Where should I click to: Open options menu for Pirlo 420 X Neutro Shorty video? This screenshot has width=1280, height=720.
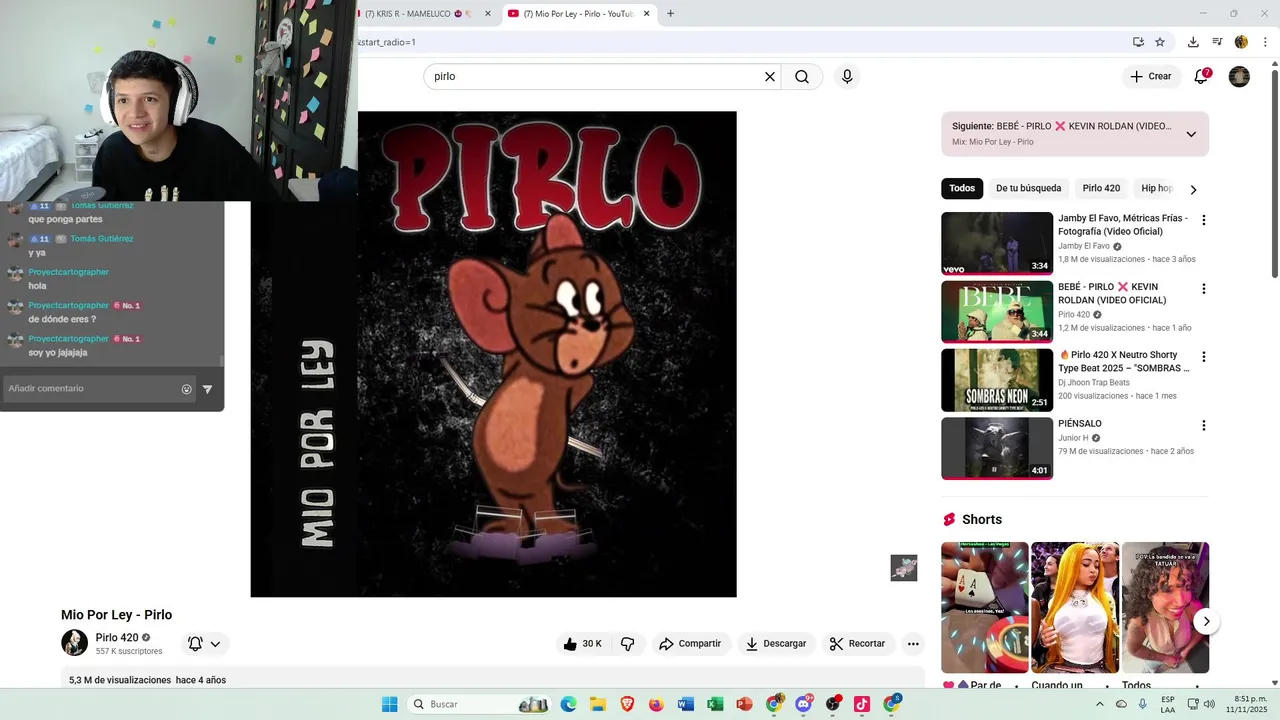pos(1204,357)
